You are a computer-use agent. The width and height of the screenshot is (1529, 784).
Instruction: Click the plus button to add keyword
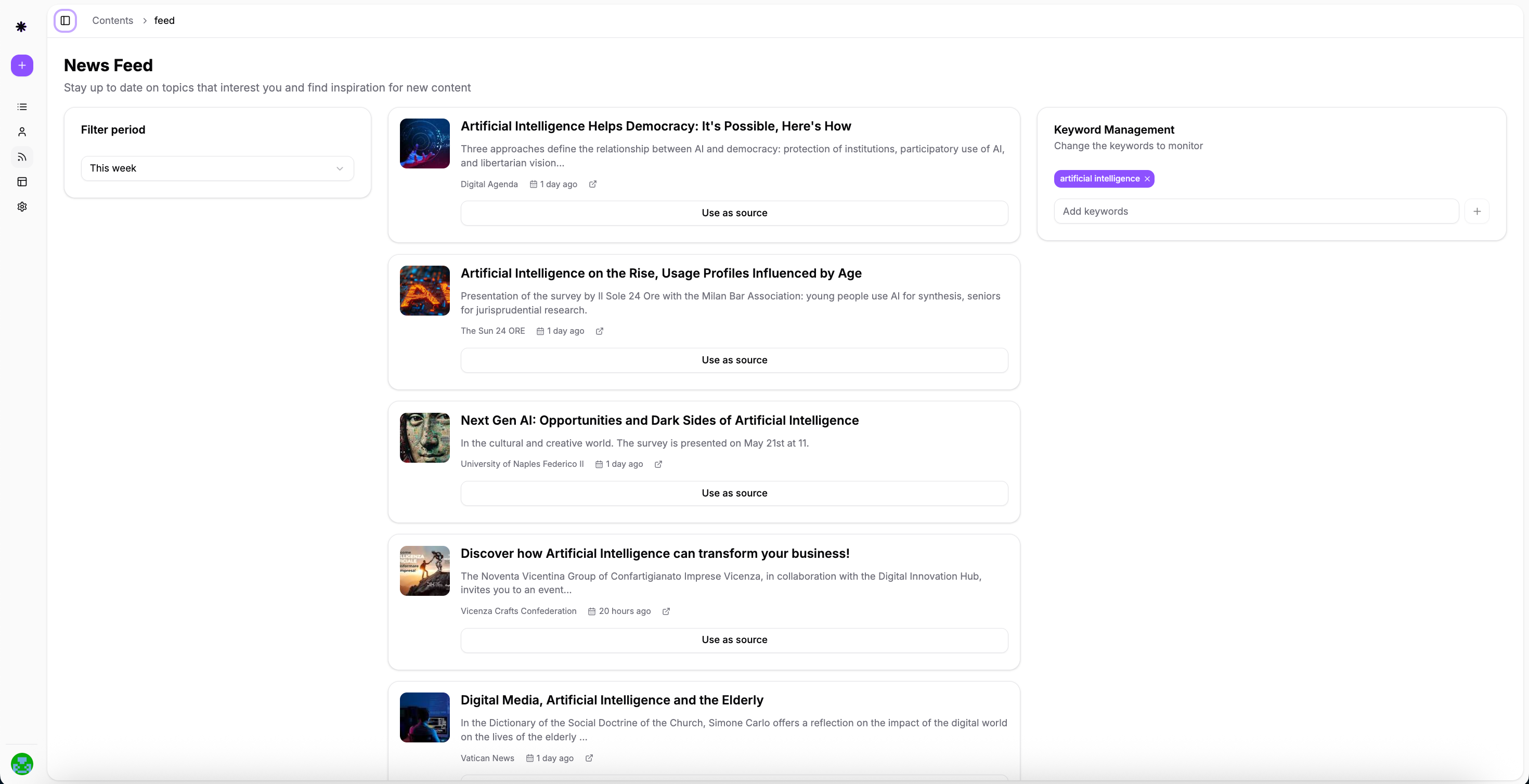tap(1477, 211)
